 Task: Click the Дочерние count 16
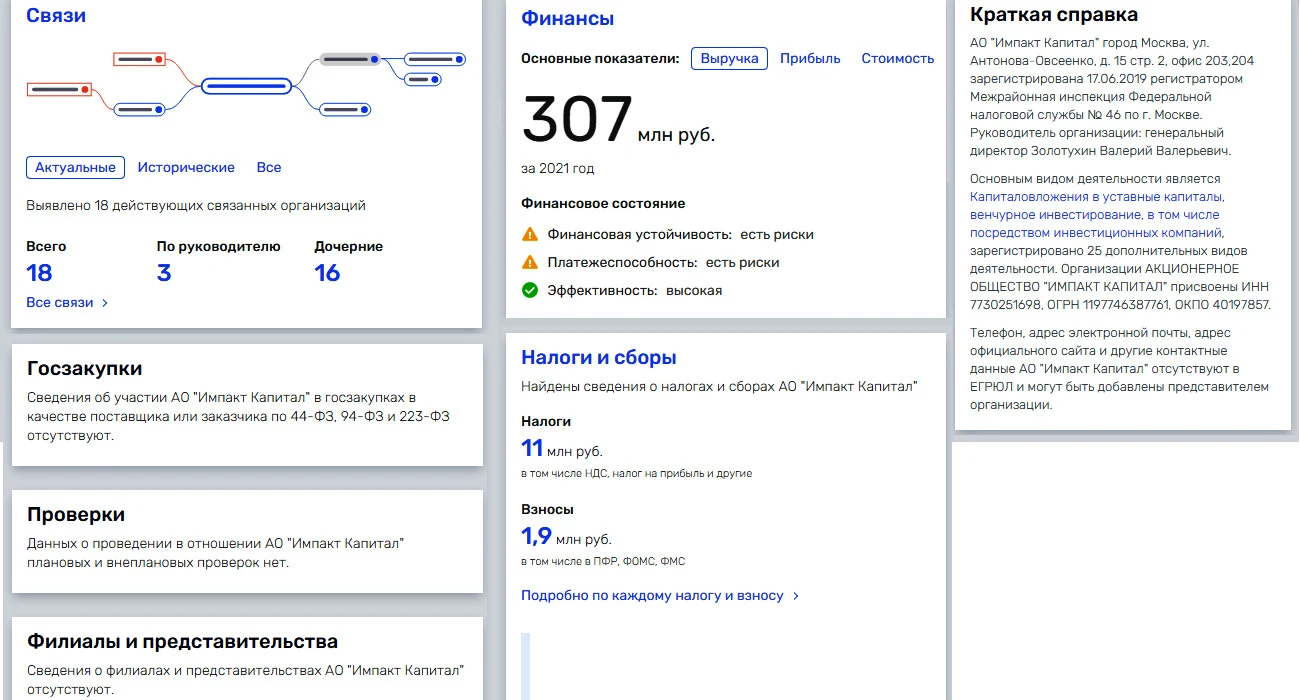(327, 273)
